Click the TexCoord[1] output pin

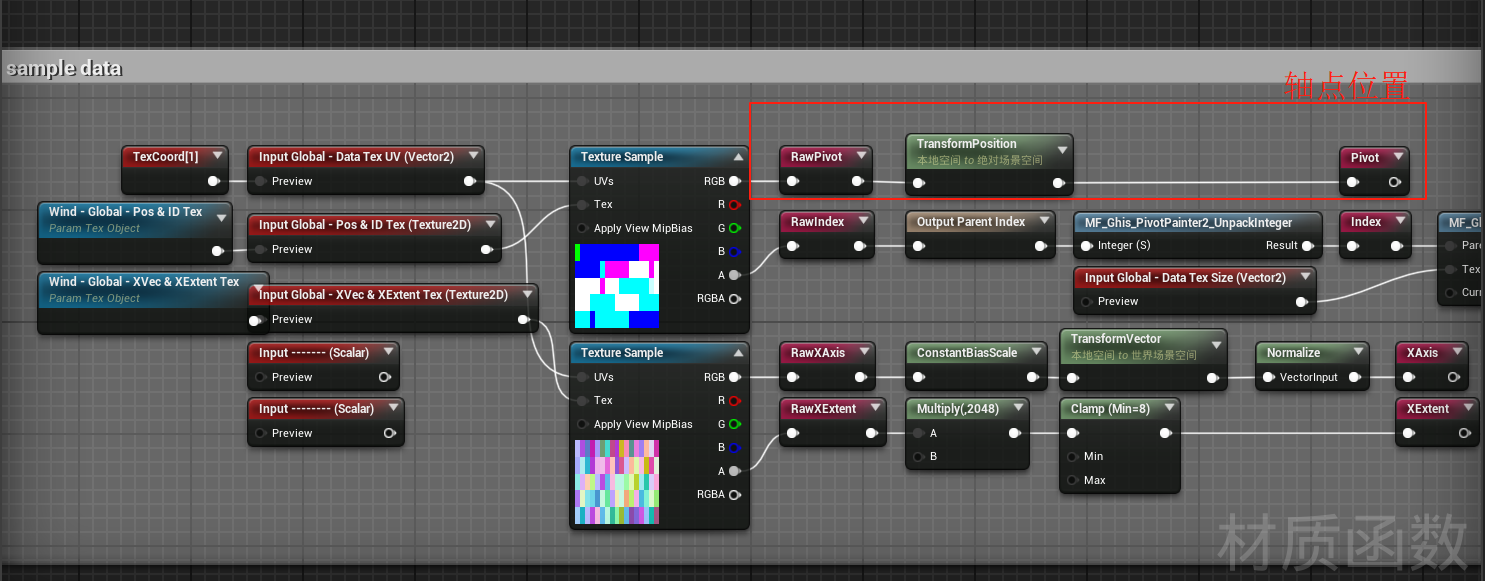[213, 181]
